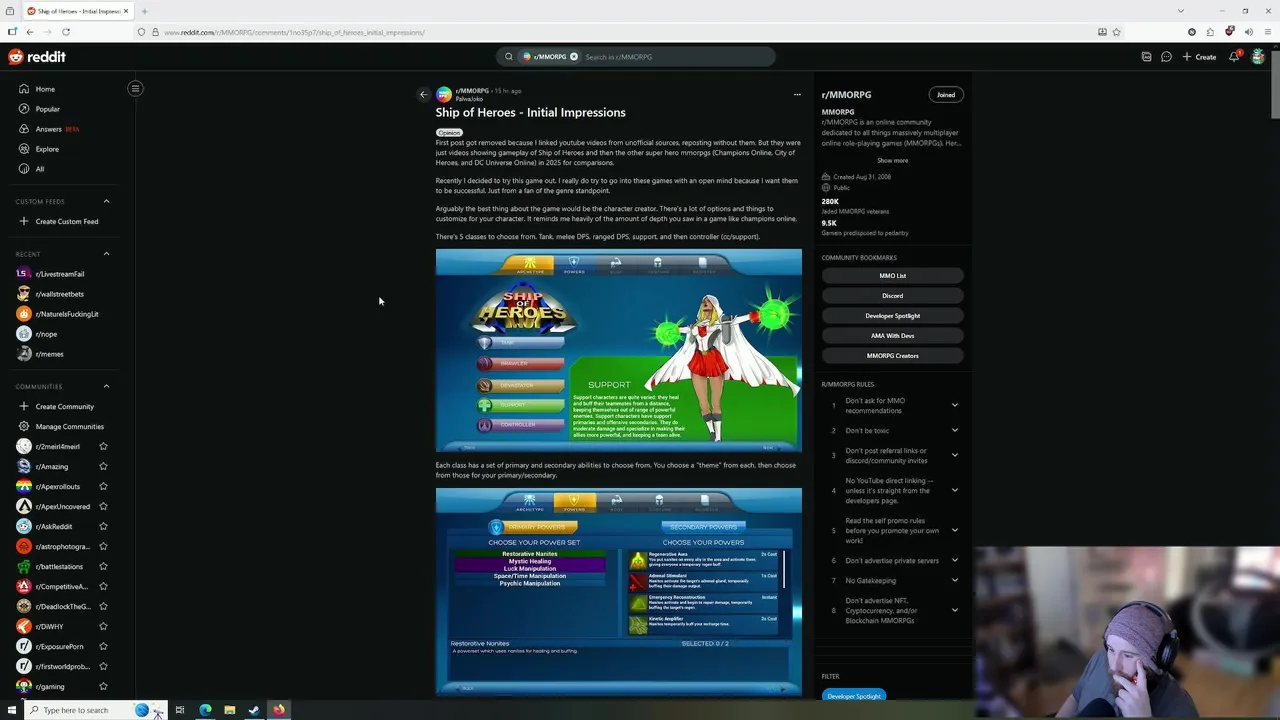Favorite r/Amazing with its star
The image size is (1280, 720).
pos(103,466)
